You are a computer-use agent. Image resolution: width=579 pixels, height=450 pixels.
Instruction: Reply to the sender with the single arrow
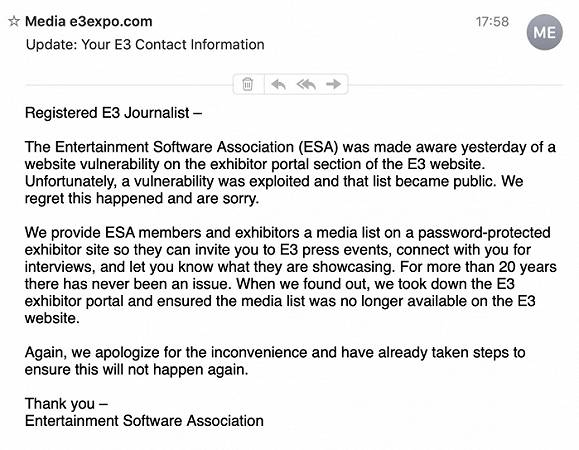(278, 84)
